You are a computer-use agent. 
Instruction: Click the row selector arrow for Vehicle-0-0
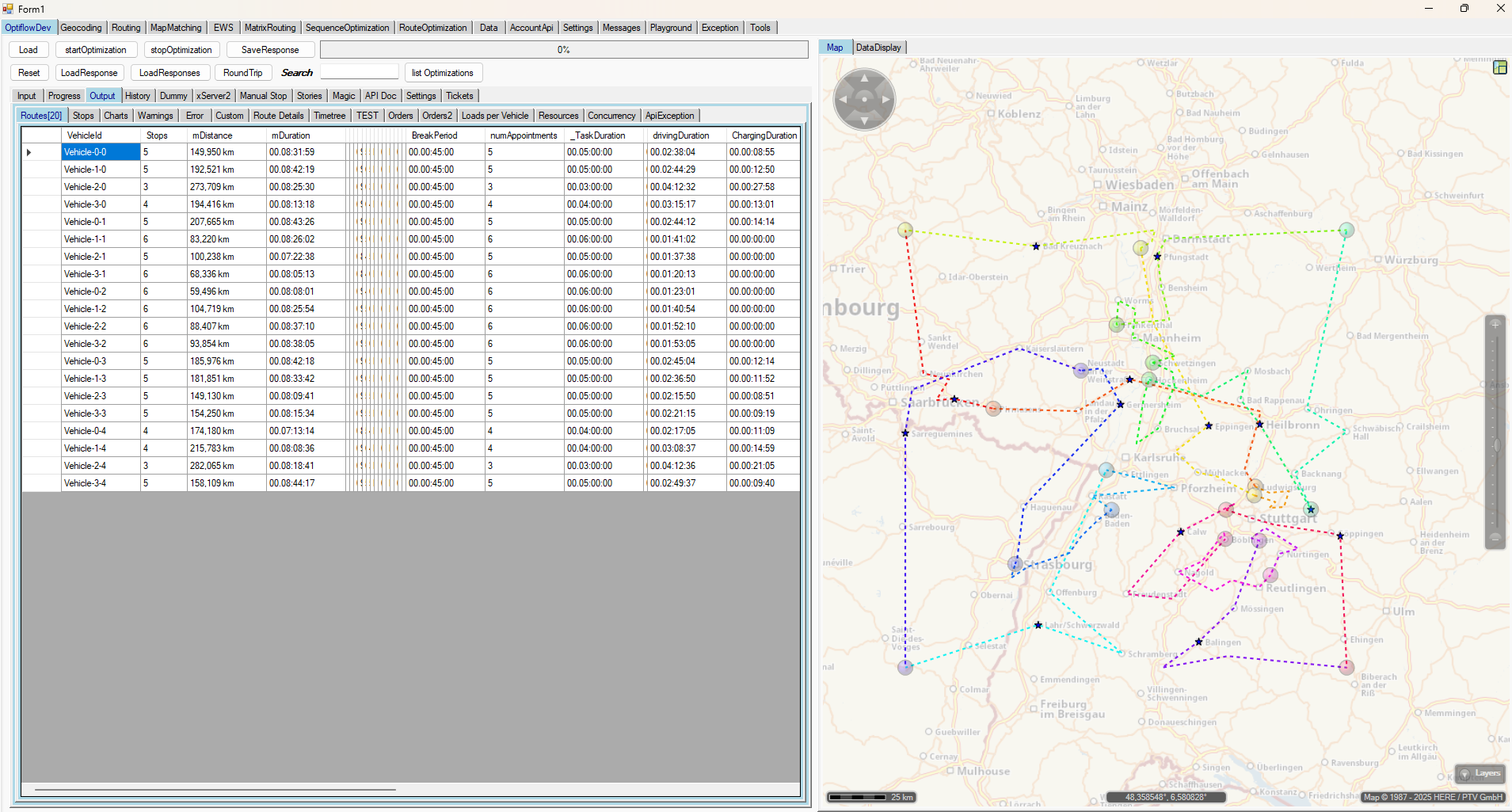point(29,152)
